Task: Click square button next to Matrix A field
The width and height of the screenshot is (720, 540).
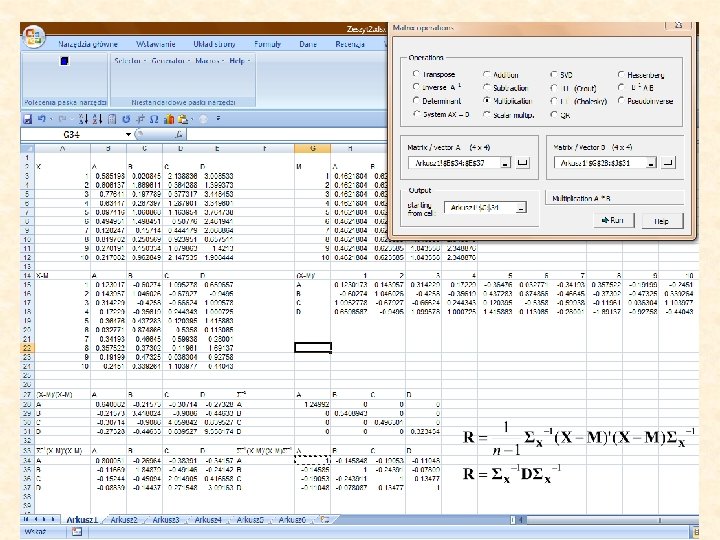Action: pyautogui.click(x=523, y=163)
